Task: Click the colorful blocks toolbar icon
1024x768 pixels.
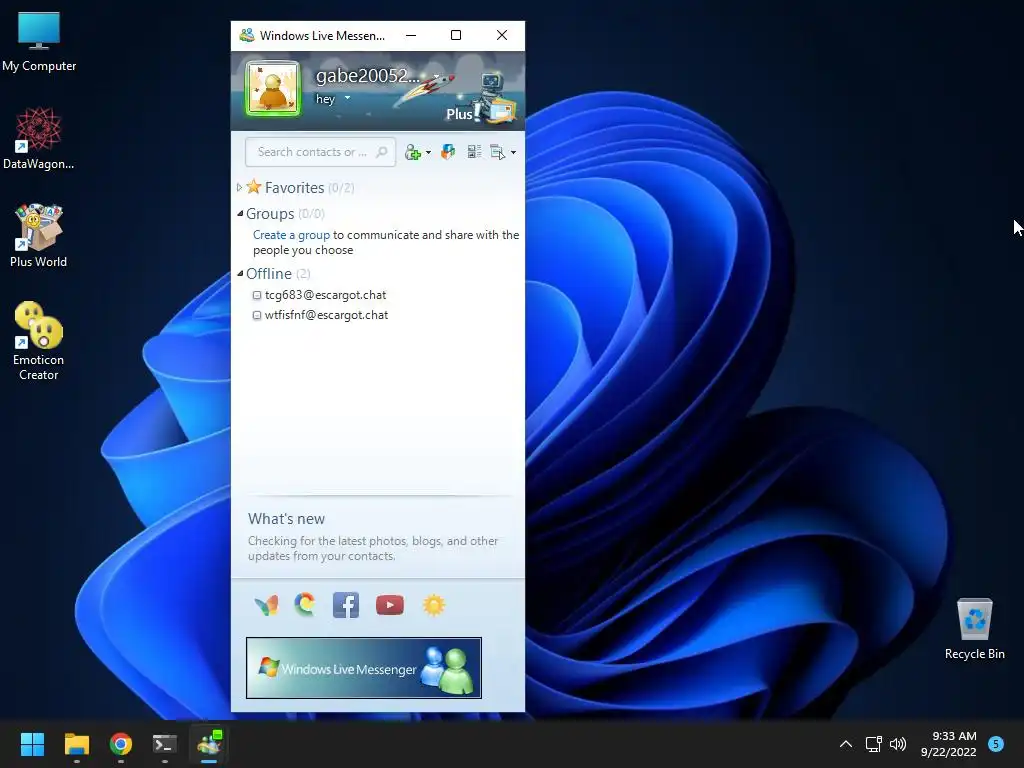Action: tap(448, 152)
